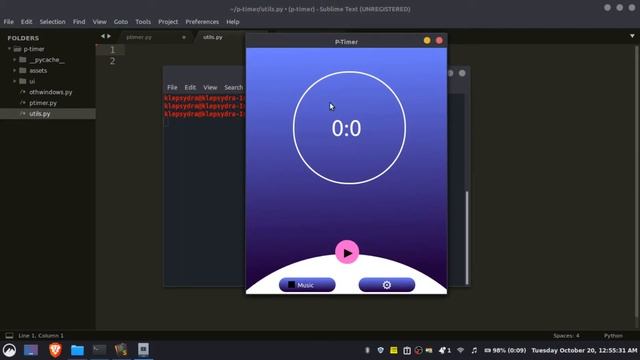Open the clipboard tray icon
640x360 pixels.
click(407, 350)
